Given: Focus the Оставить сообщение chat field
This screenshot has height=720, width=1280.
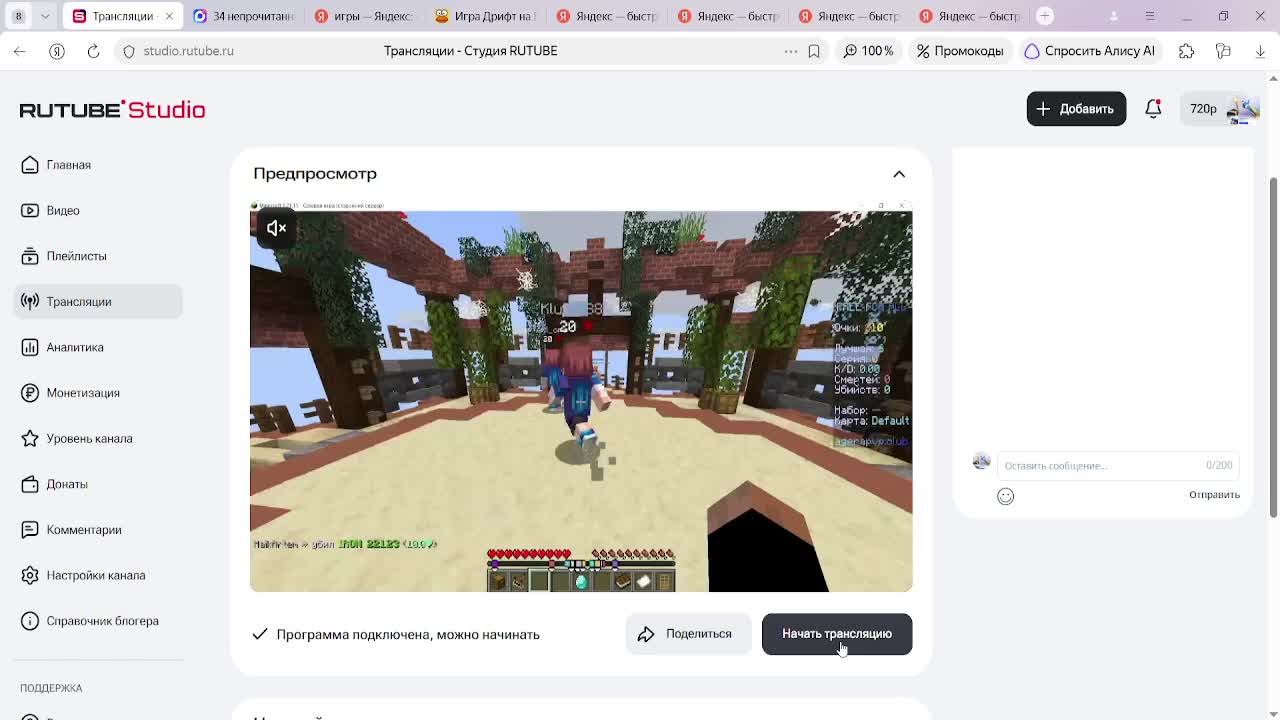Looking at the screenshot, I should pos(1117,466).
